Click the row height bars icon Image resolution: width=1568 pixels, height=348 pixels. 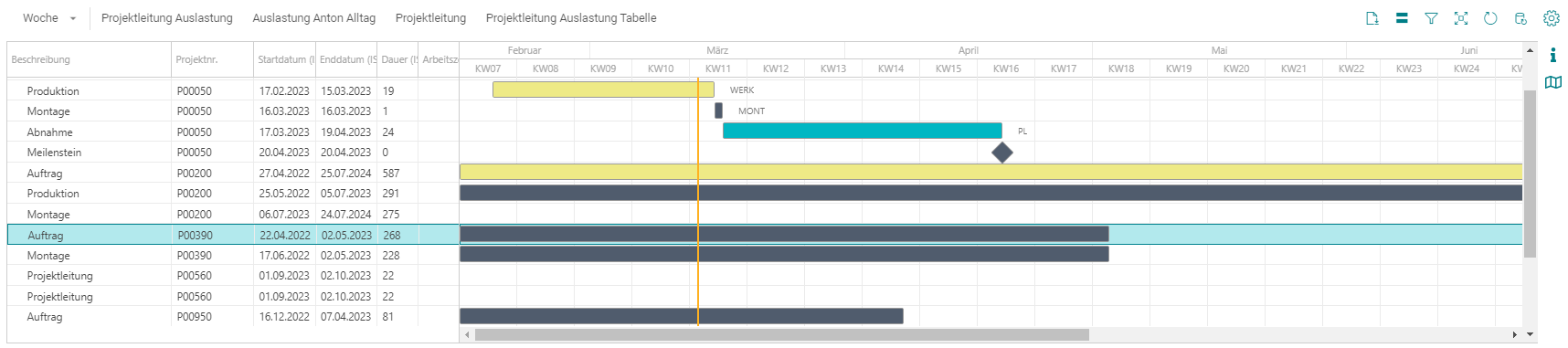click(1402, 18)
